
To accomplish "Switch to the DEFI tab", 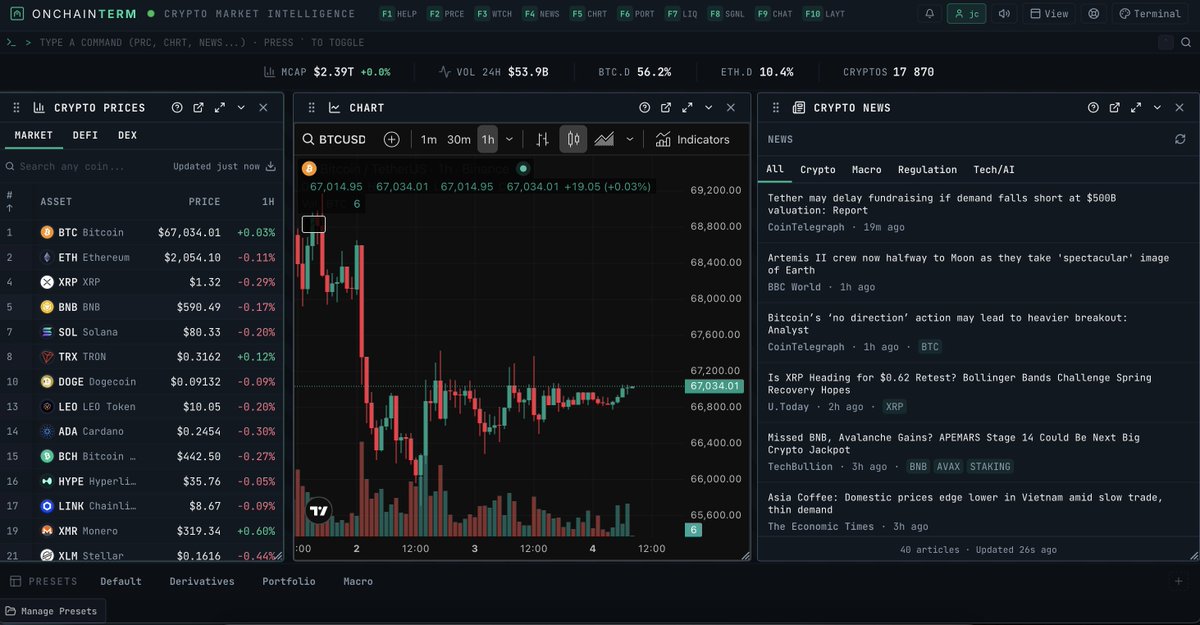I will click(x=85, y=135).
